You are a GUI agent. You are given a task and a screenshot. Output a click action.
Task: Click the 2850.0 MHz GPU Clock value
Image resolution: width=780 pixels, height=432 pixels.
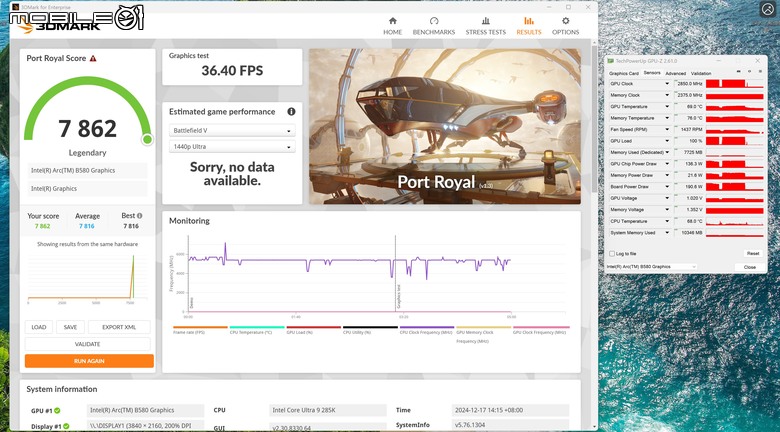pos(688,84)
